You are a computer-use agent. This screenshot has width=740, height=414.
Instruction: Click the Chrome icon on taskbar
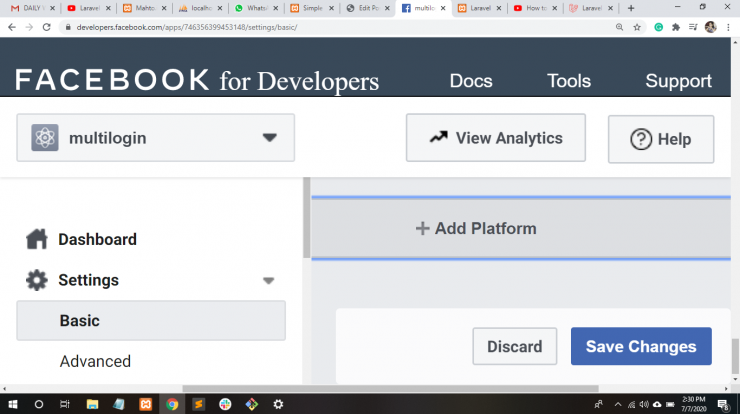tap(172, 404)
